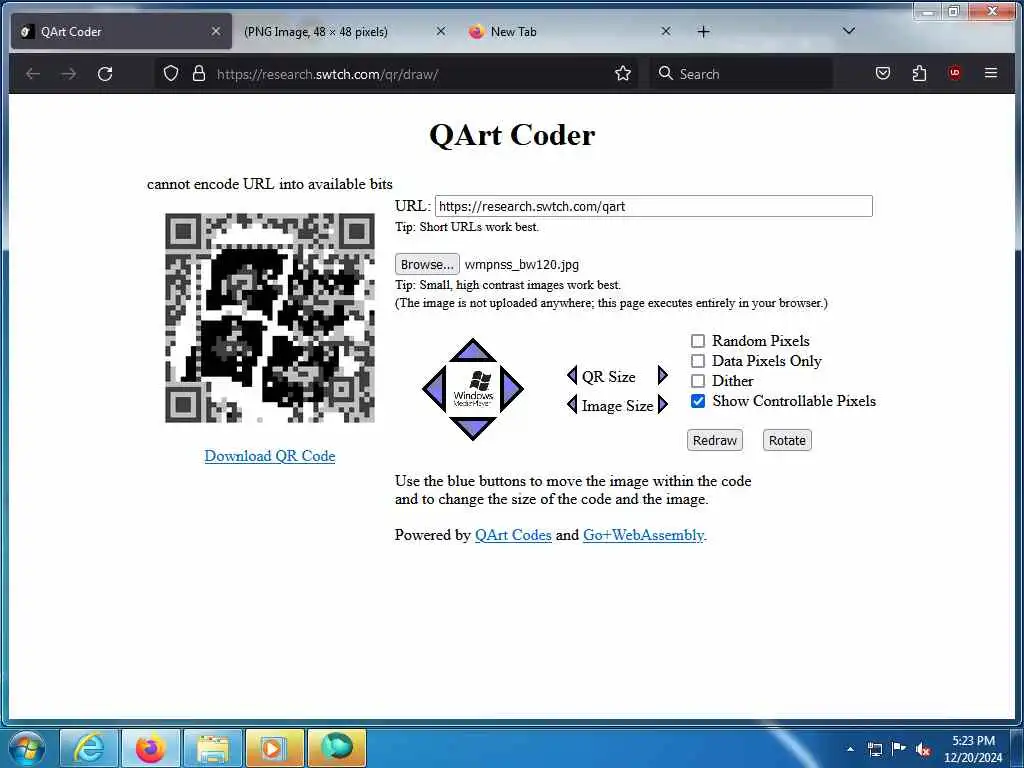Open the Go+WebAssembly link
Image resolution: width=1024 pixels, height=768 pixels.
click(x=643, y=535)
